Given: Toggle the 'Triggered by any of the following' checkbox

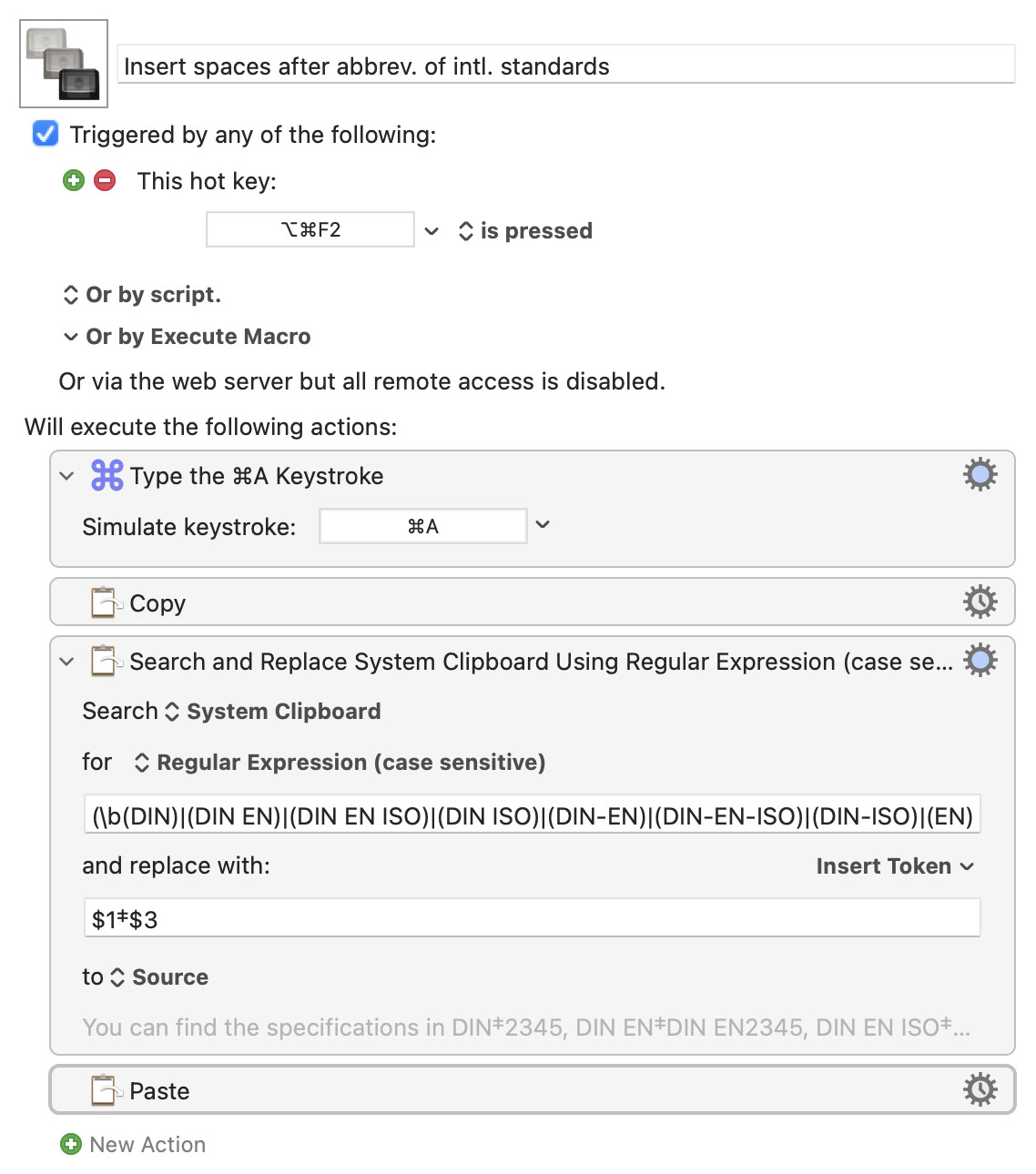Looking at the screenshot, I should (x=46, y=134).
